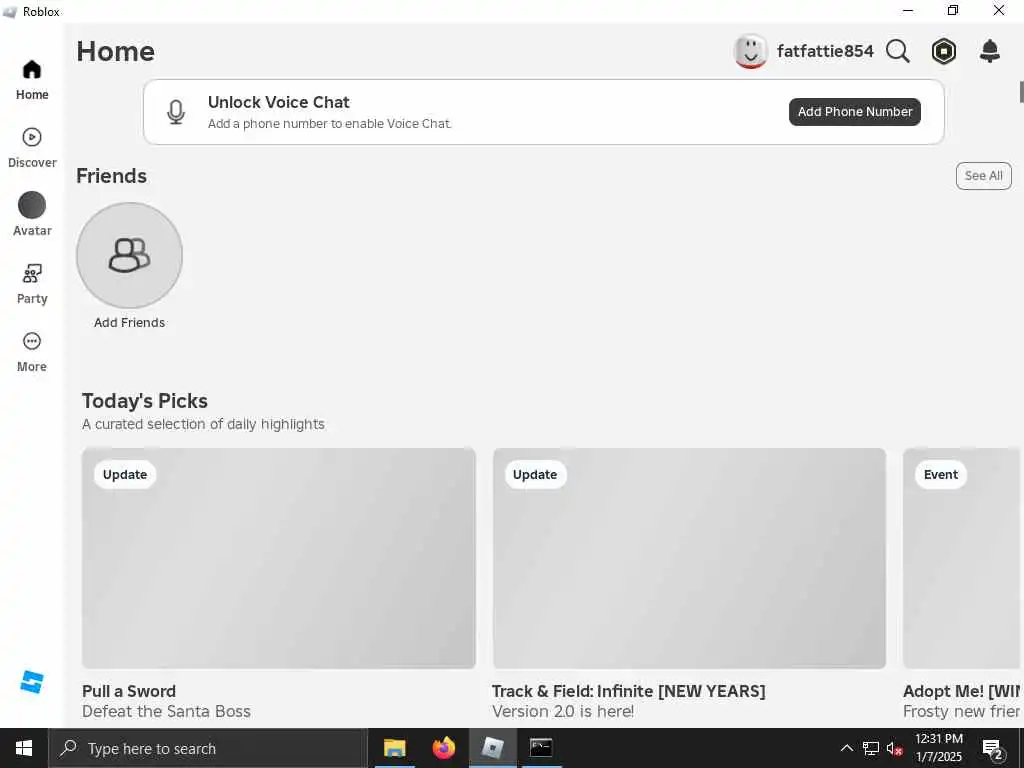Open Firefox from the taskbar
The height and width of the screenshot is (768, 1024).
(x=443, y=748)
